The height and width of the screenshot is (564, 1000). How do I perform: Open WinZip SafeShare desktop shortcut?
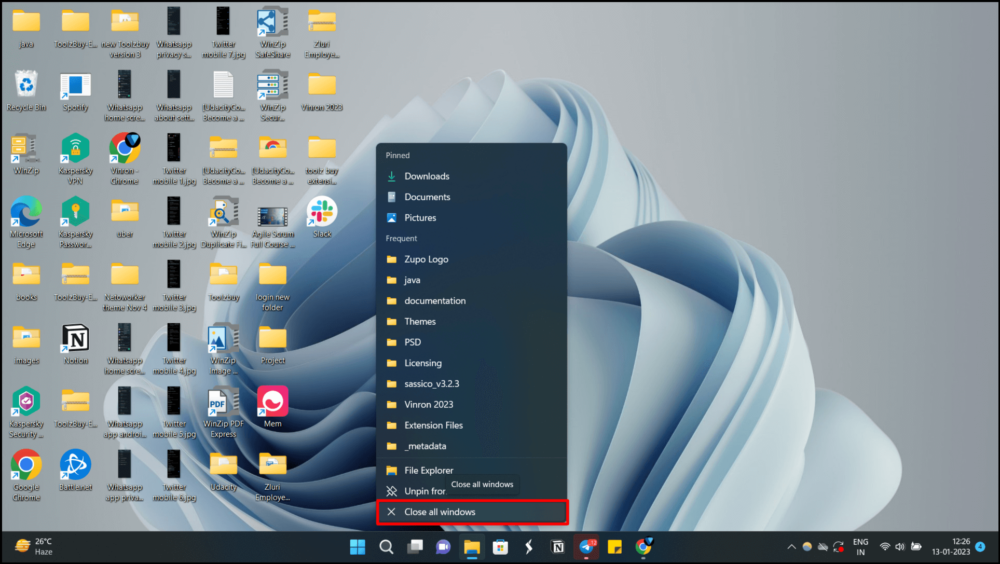[272, 33]
